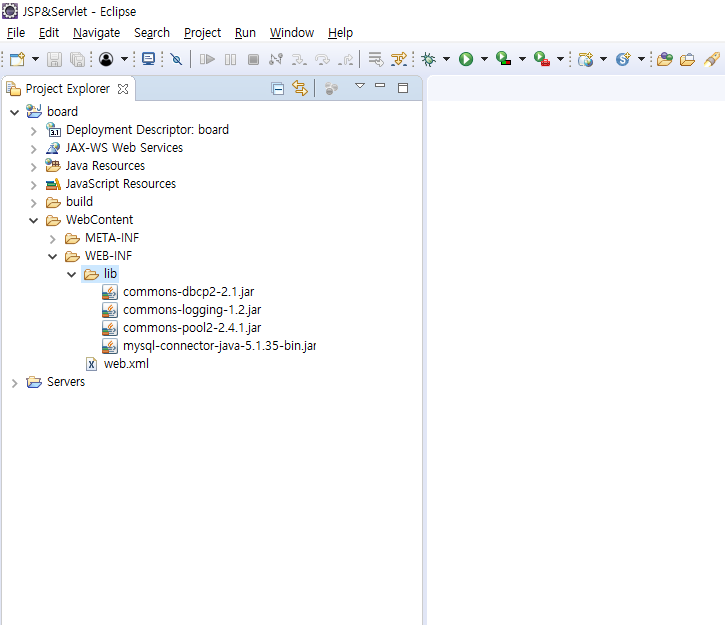Image resolution: width=725 pixels, height=625 pixels.
Task: Click the Step Into icon
Action: click(299, 59)
